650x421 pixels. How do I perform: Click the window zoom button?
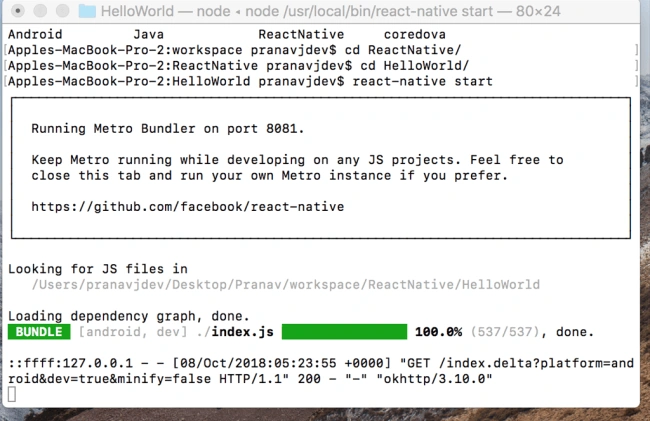click(x=63, y=11)
